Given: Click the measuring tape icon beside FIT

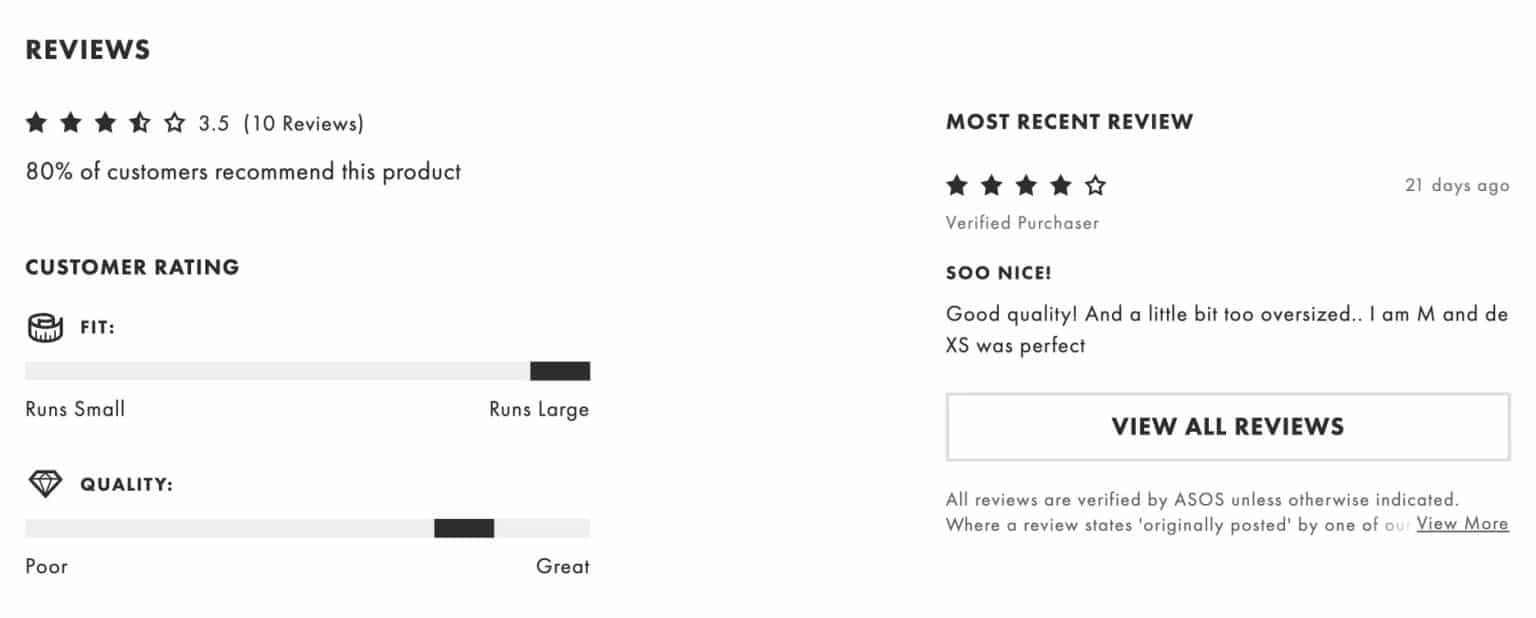Looking at the screenshot, I should click(45, 326).
